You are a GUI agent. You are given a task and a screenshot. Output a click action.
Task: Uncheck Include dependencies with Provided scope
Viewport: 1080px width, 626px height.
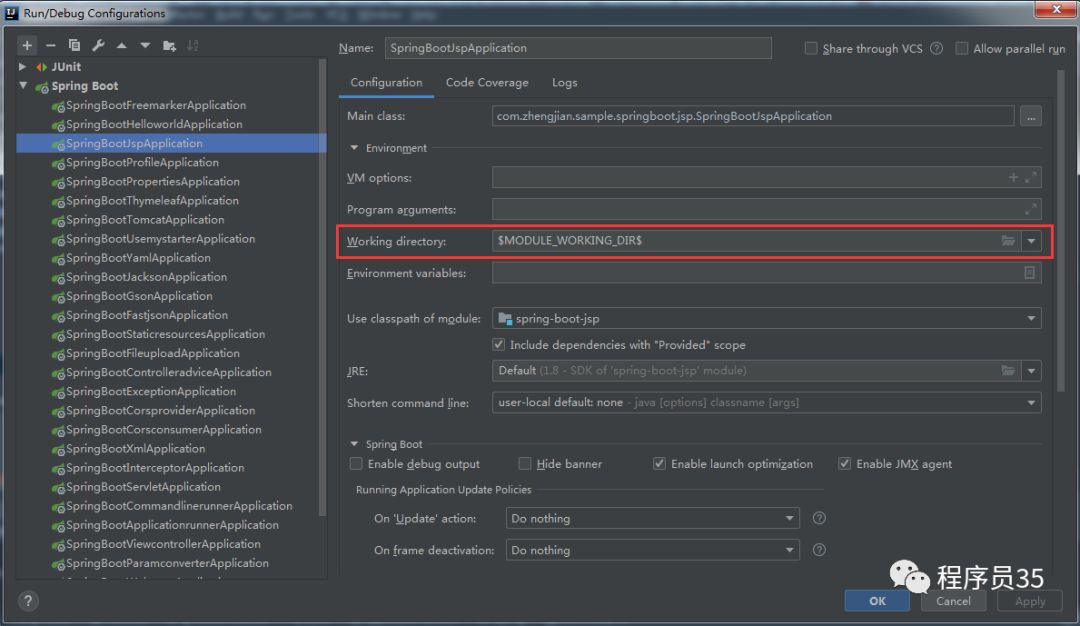point(499,344)
